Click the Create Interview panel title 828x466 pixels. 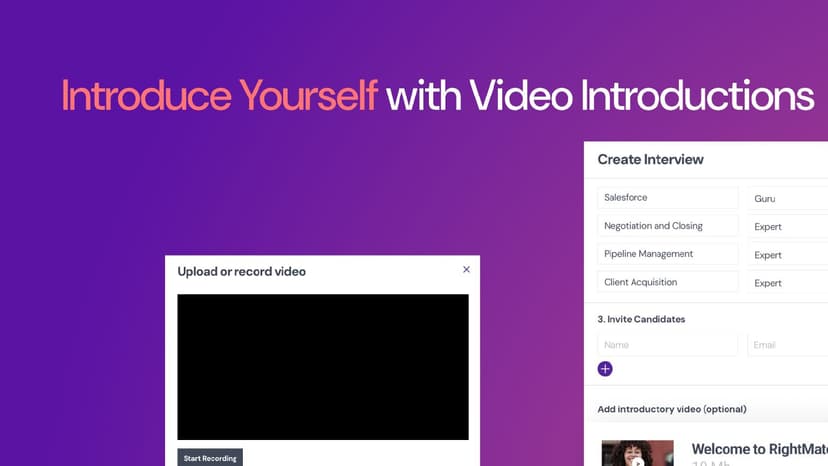tap(650, 159)
